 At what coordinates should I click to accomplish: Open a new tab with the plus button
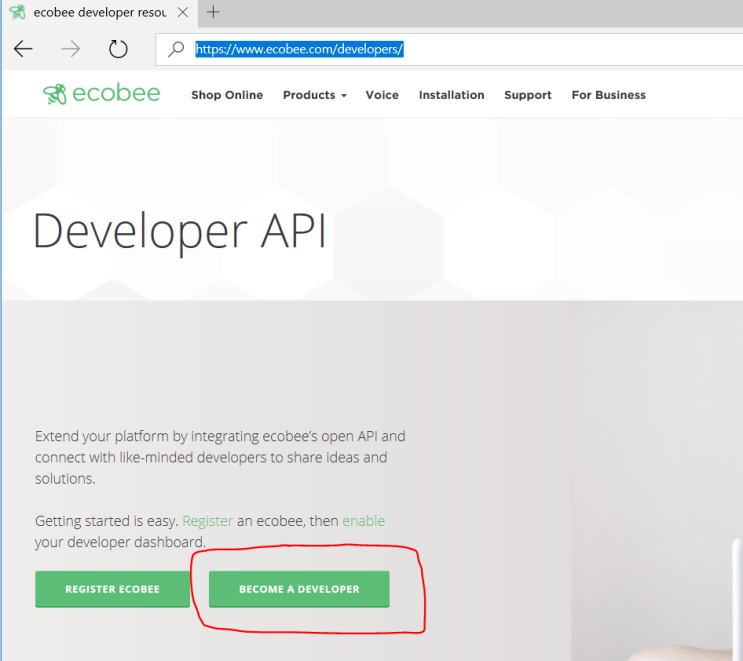click(213, 12)
